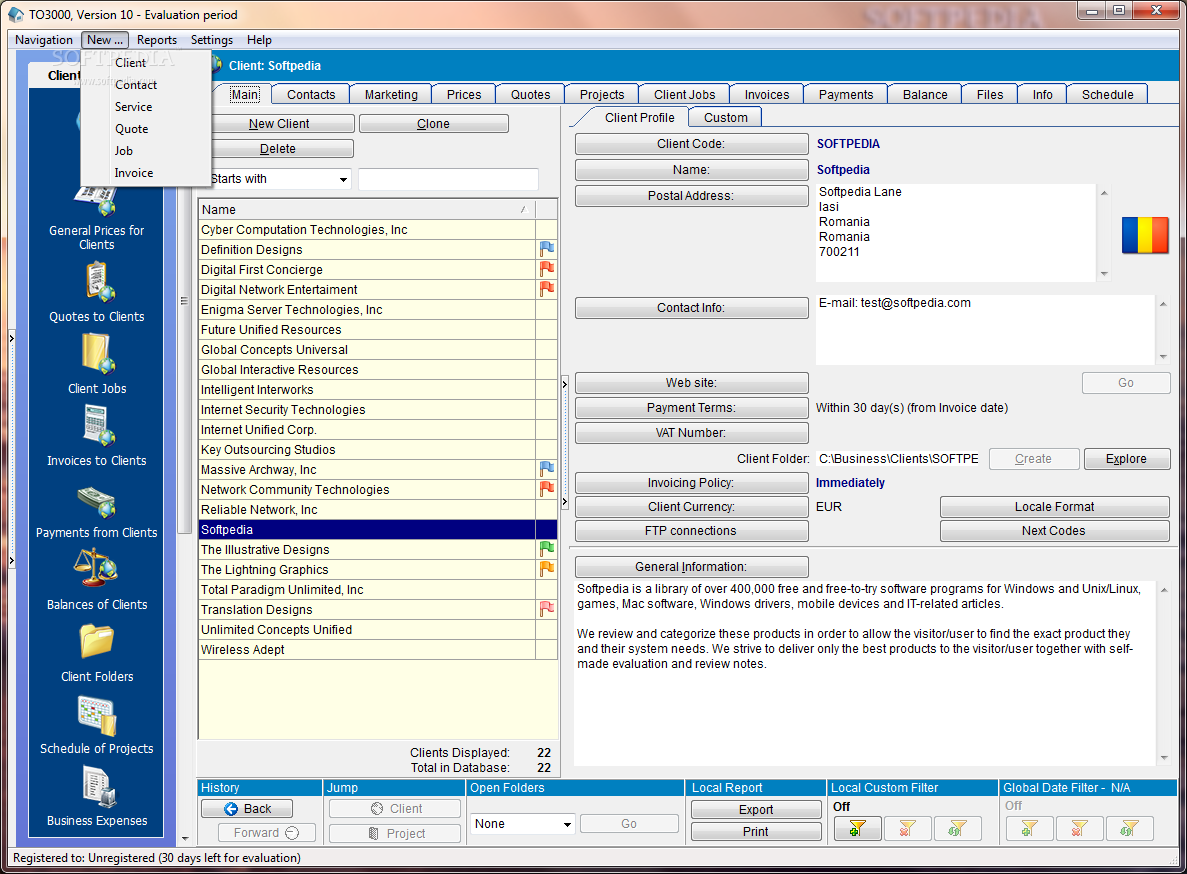Remove the Local Custom Filter
The height and width of the screenshot is (874, 1187).
coord(907,829)
